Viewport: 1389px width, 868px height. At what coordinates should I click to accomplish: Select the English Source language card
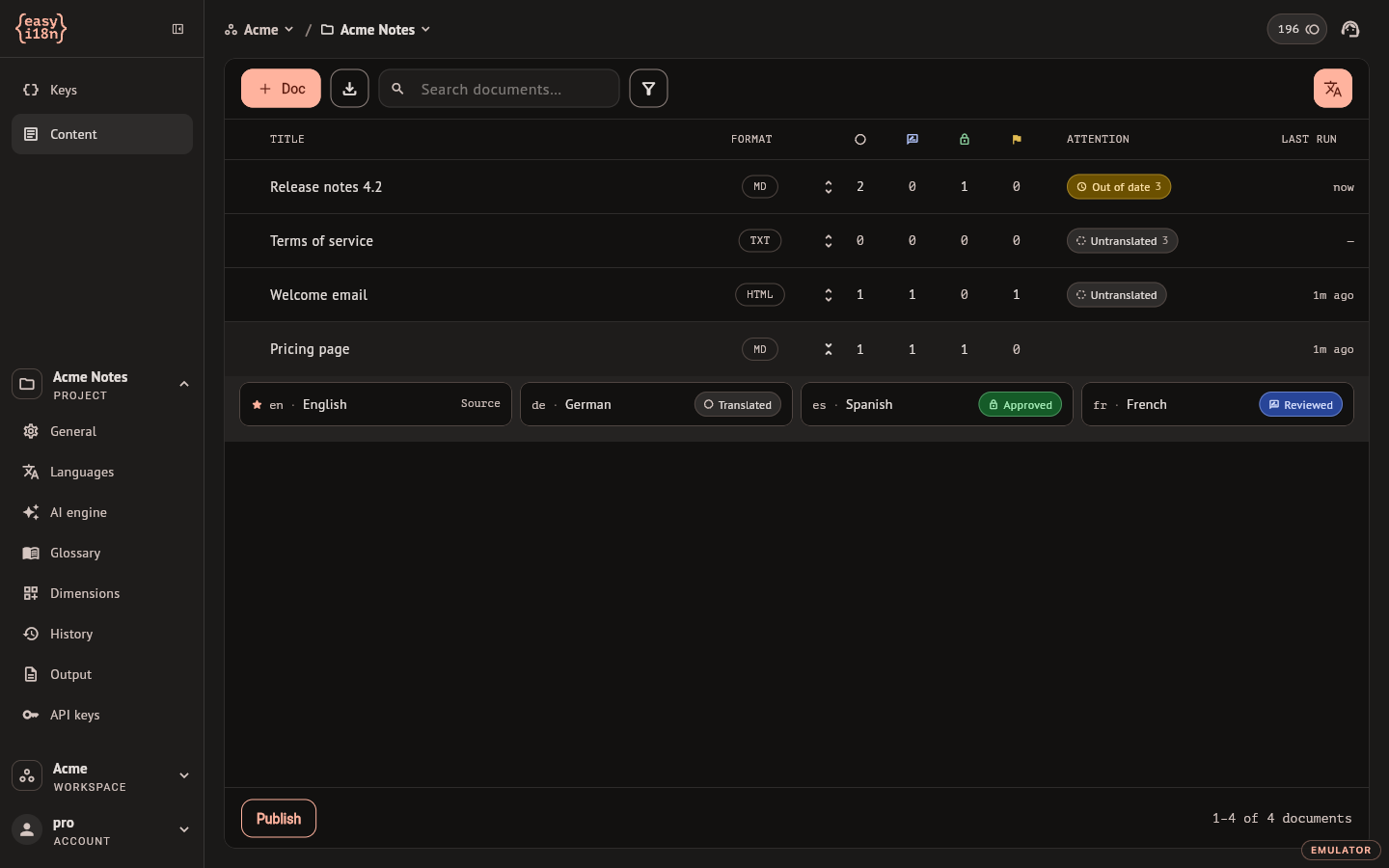(x=375, y=404)
